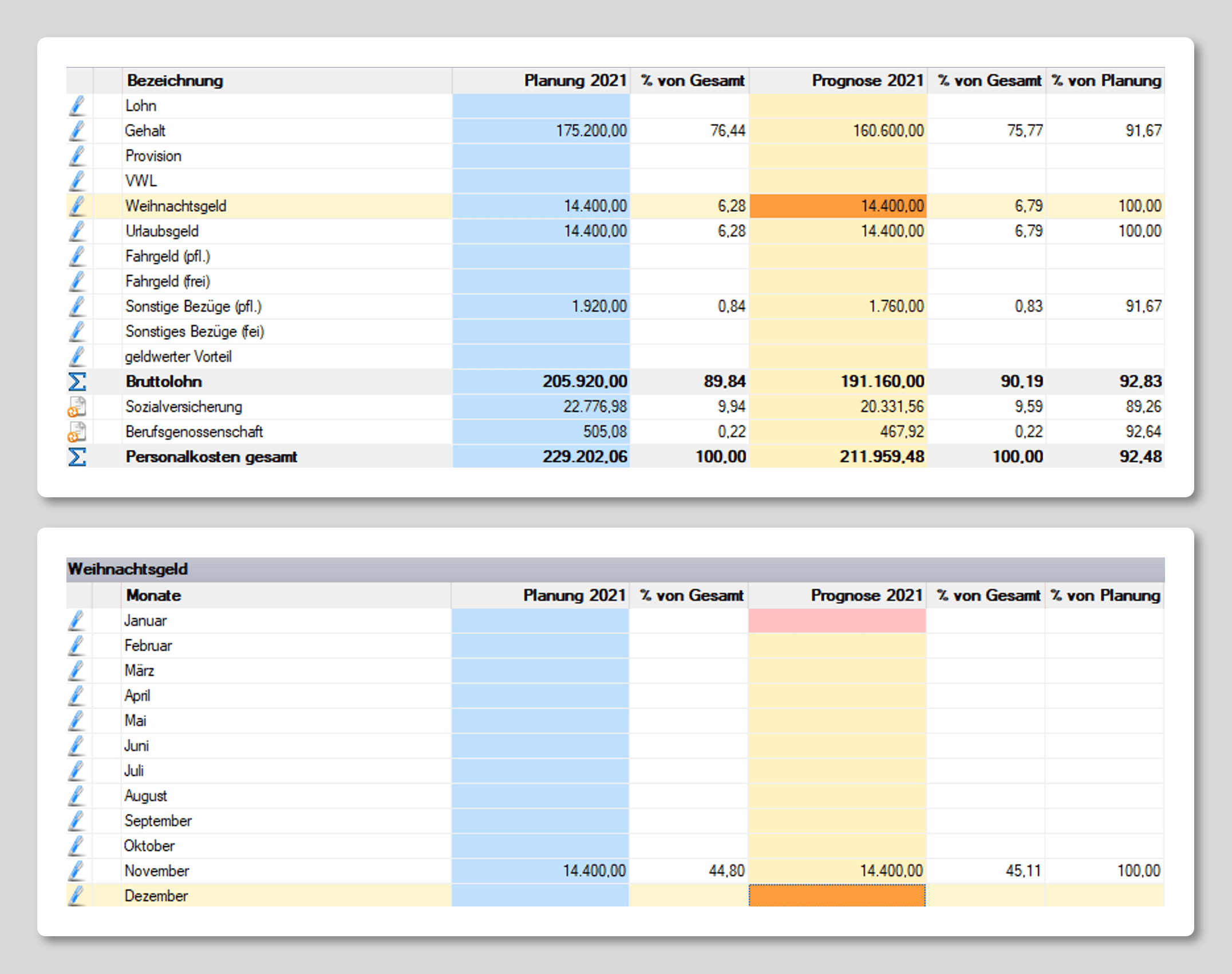Click the pencil icon beside geldwerter Vorteil
The image size is (1232, 974).
pos(77,357)
